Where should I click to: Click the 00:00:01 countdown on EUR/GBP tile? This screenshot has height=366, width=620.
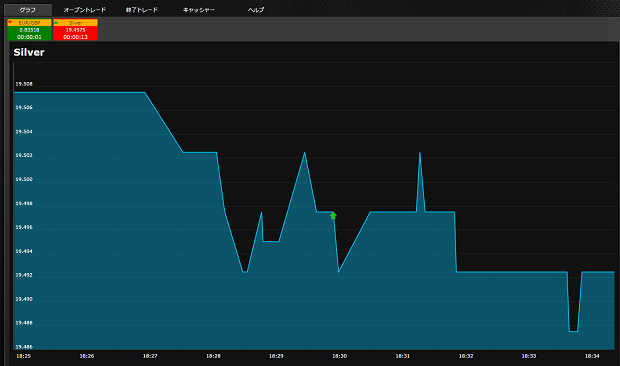tap(30, 37)
